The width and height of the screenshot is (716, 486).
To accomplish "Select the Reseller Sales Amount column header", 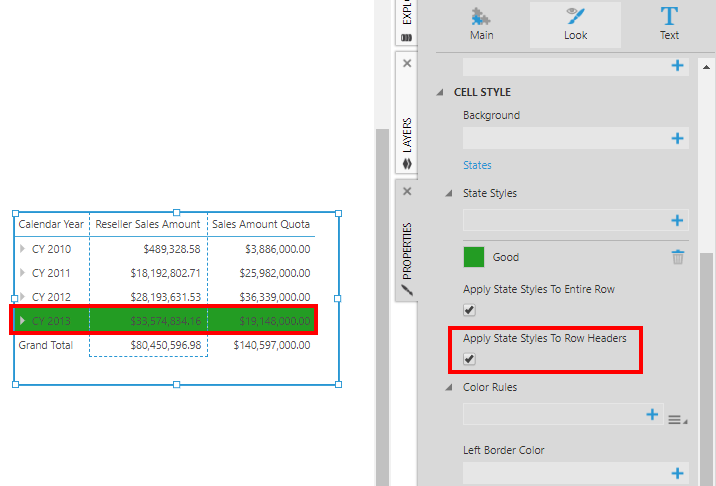I will pyautogui.click(x=148, y=224).
